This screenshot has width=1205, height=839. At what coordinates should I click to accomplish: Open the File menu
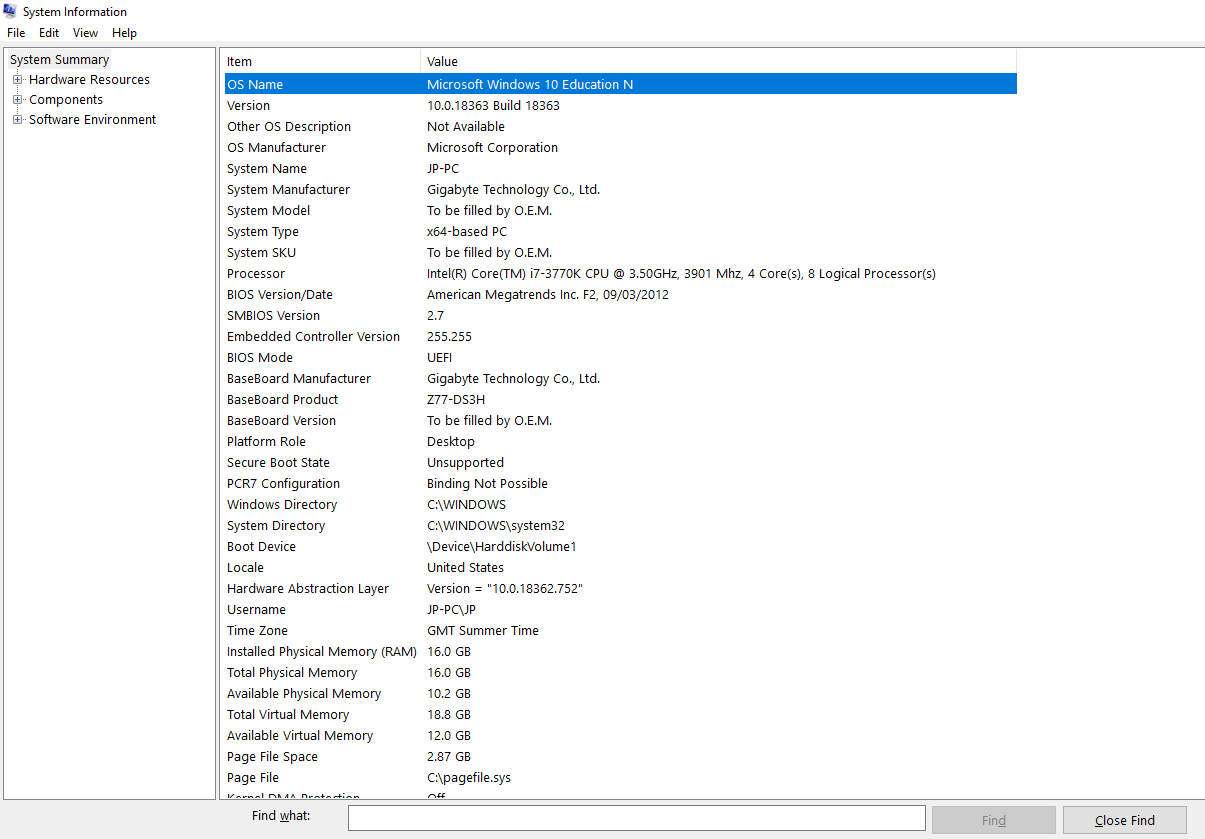point(16,33)
